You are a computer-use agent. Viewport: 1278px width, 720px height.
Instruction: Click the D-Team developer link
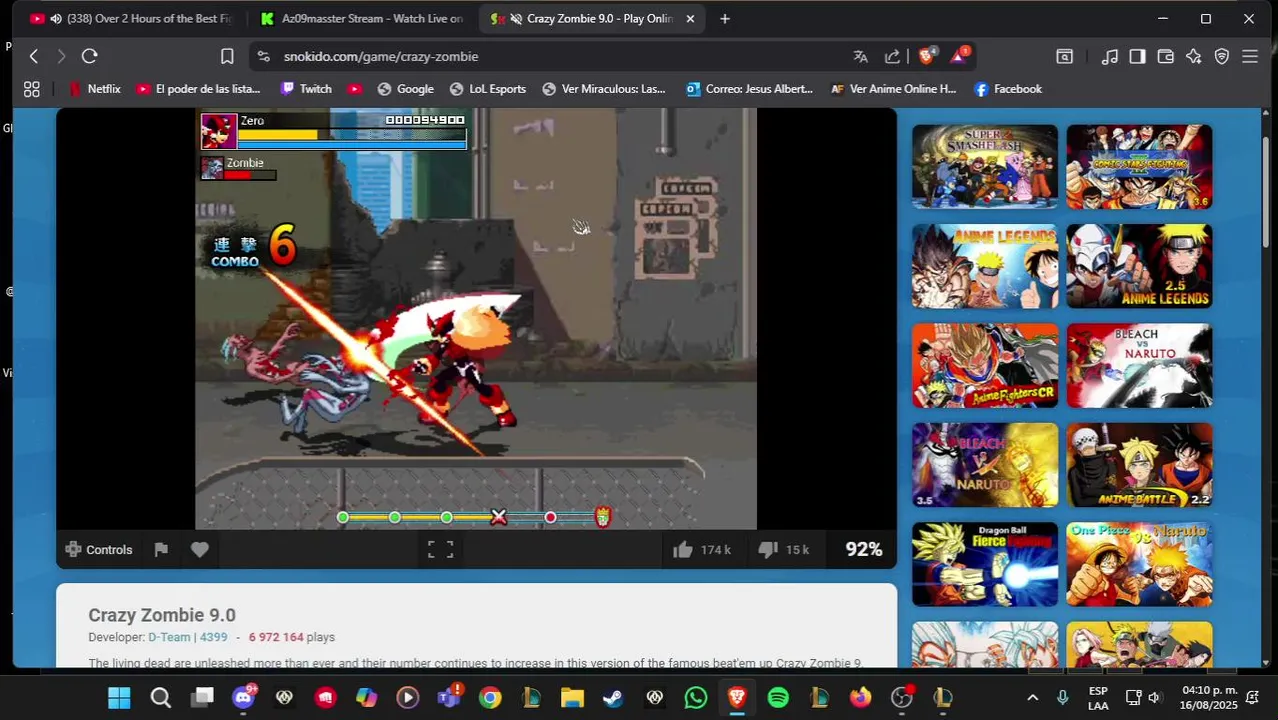(x=169, y=637)
